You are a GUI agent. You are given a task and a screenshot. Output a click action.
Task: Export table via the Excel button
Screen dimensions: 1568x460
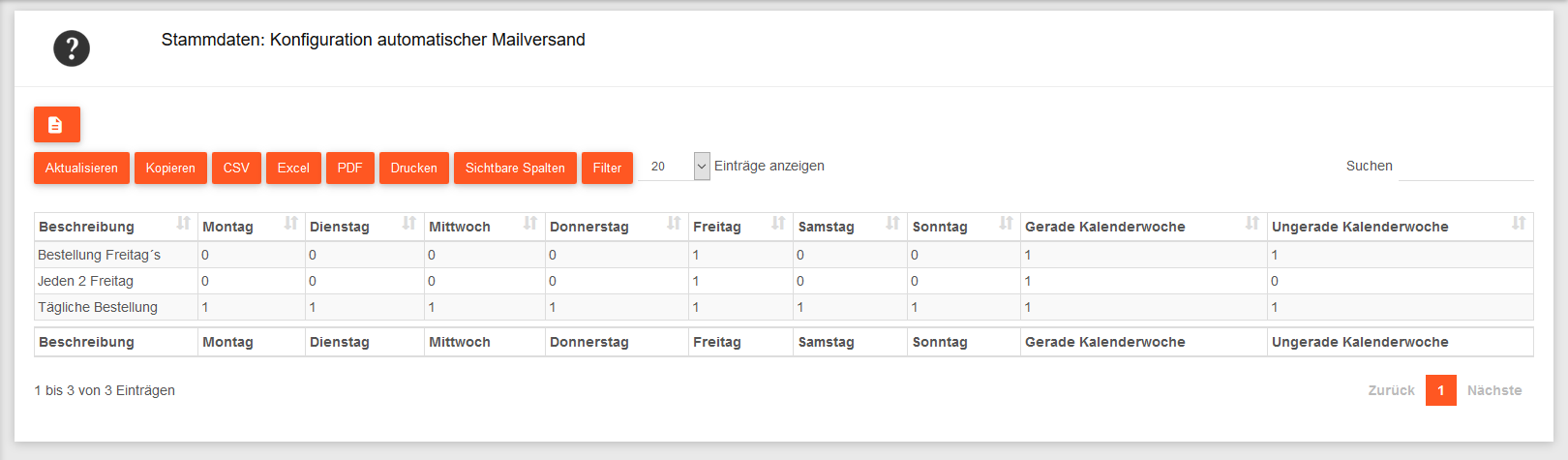(293, 169)
